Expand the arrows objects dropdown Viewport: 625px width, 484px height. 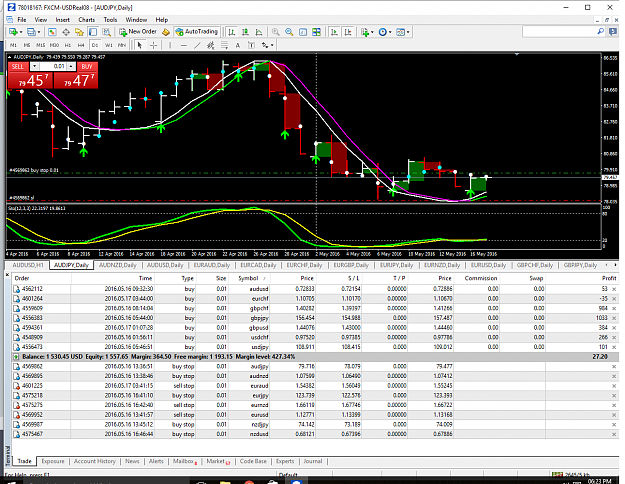(x=272, y=45)
